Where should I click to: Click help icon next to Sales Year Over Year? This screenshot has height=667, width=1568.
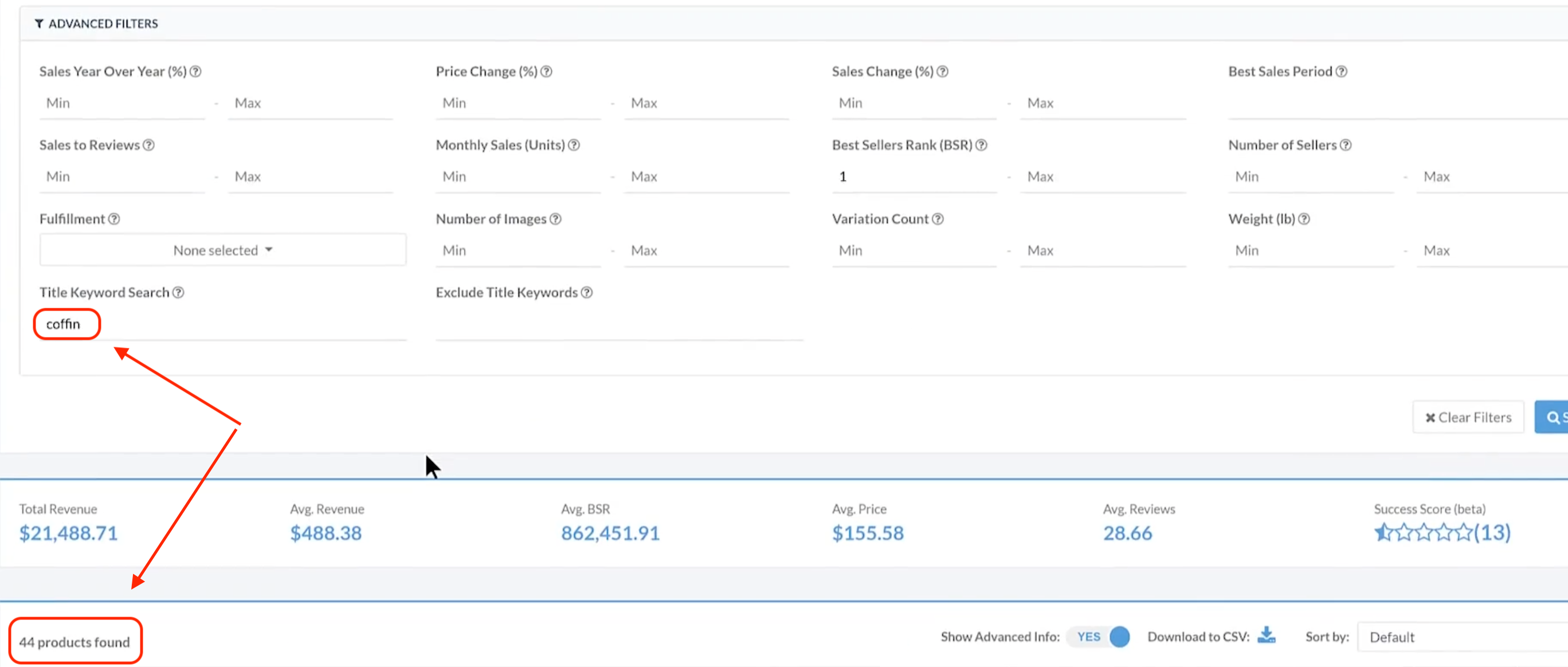195,72
